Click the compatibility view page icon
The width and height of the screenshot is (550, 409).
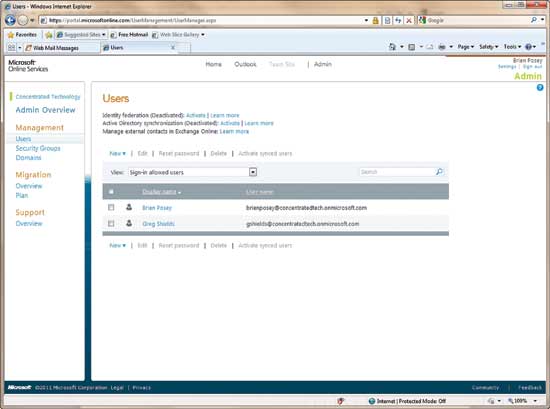click(387, 20)
